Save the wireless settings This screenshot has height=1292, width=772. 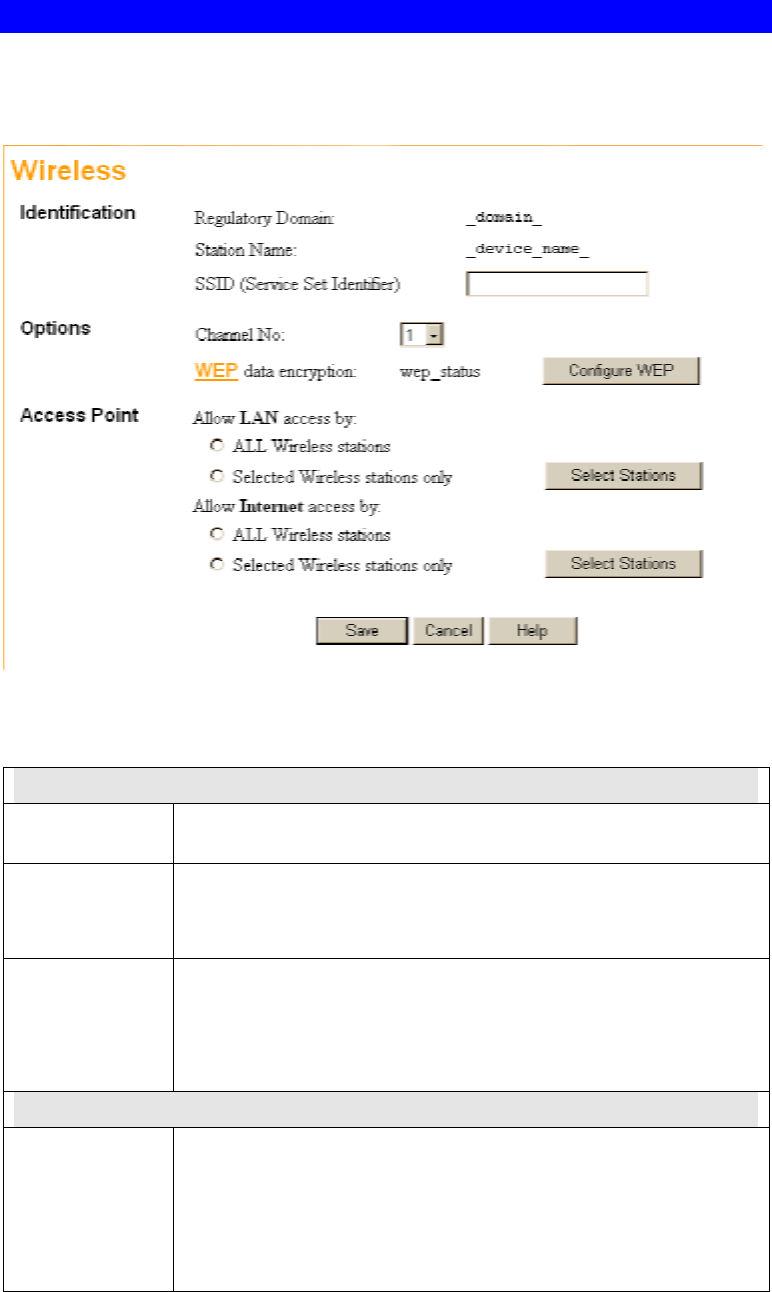(362, 631)
